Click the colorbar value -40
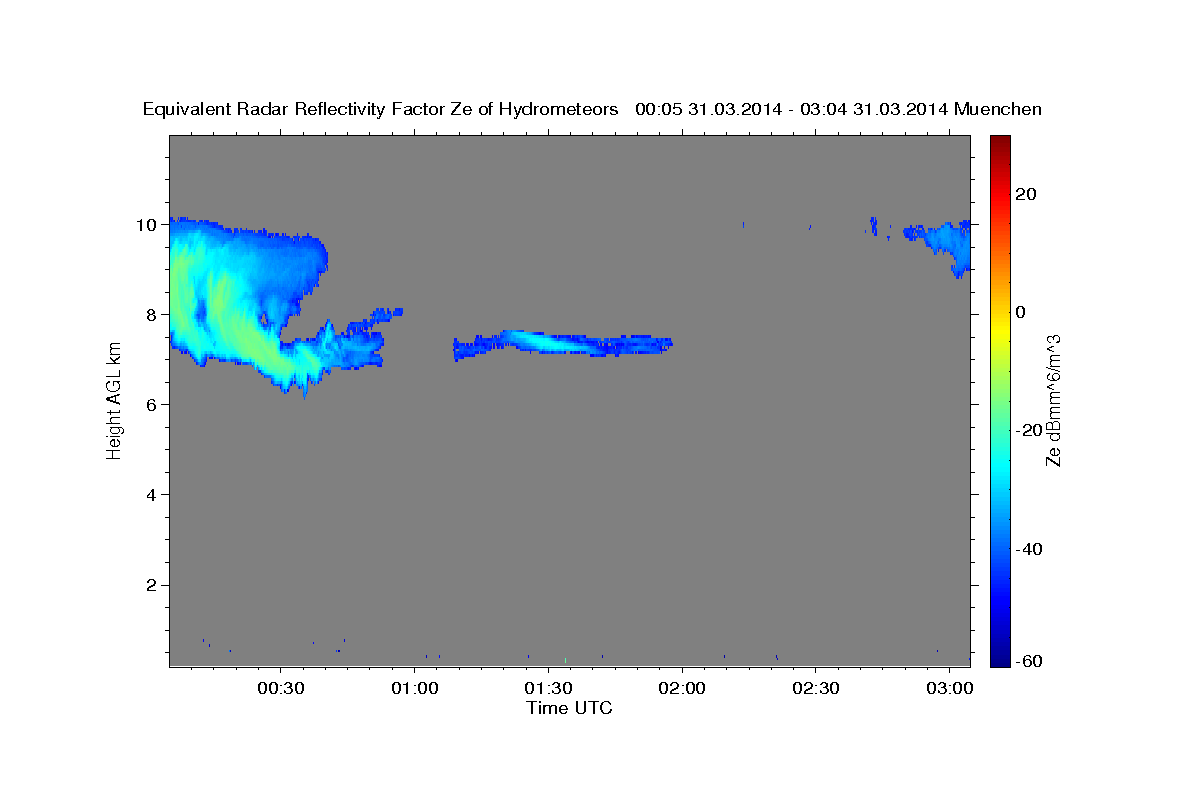Viewport: 1200px width, 800px height. 1030,549
